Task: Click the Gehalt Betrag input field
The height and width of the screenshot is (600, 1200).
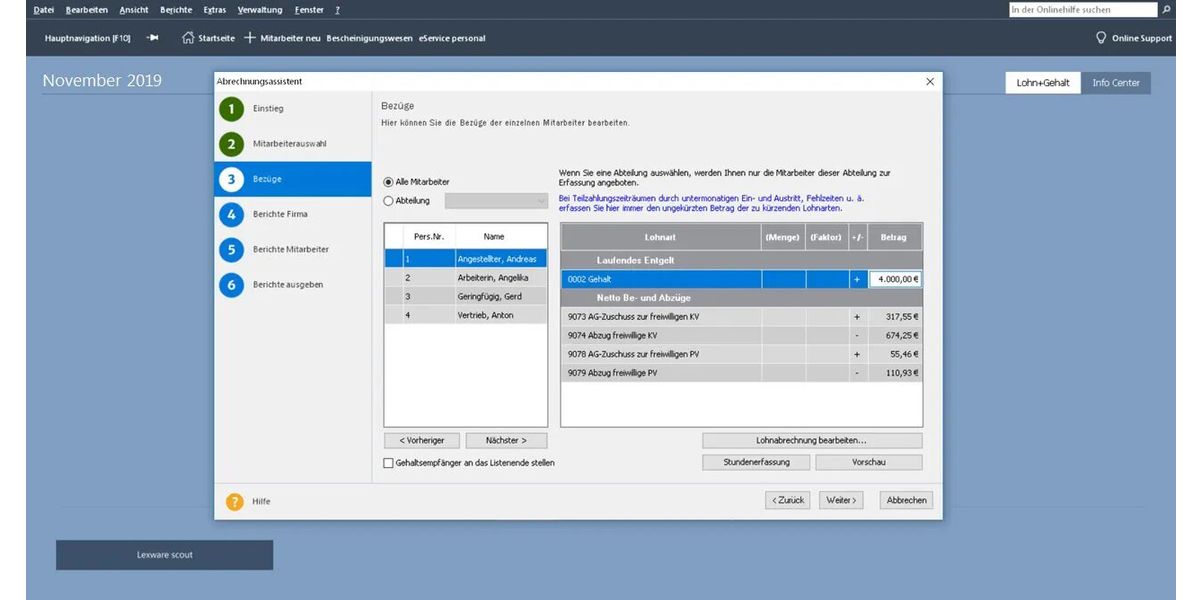Action: [894, 280]
